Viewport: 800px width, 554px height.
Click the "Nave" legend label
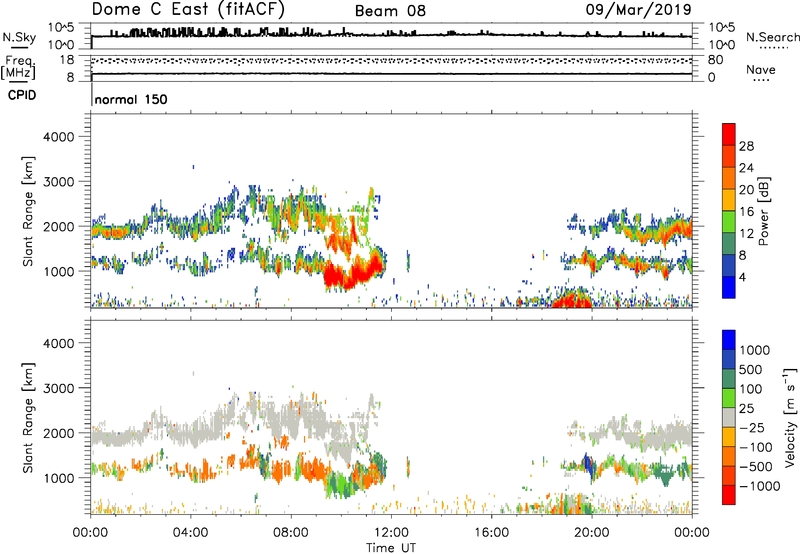click(x=761, y=69)
